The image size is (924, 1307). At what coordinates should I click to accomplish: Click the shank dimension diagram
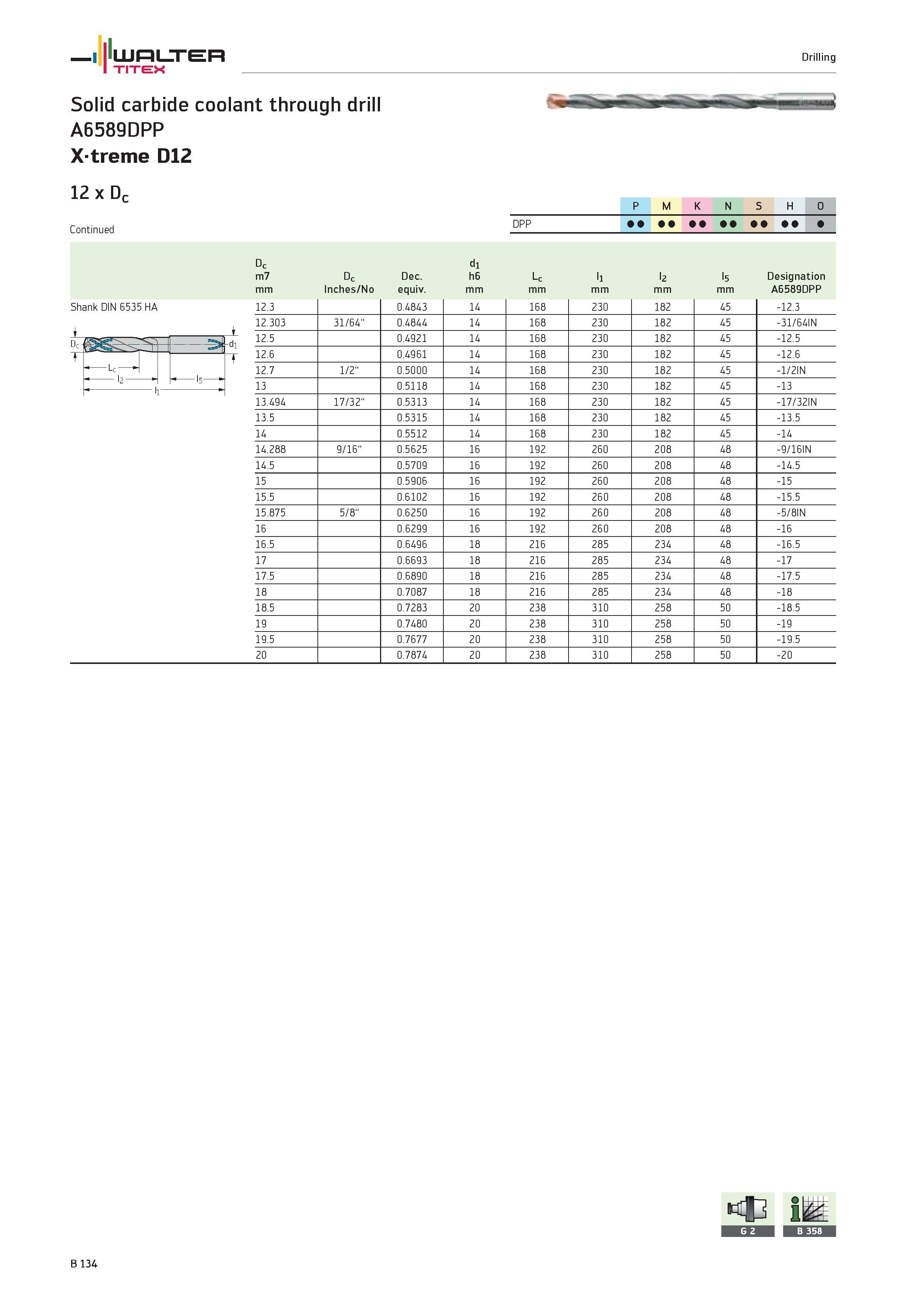tap(154, 360)
